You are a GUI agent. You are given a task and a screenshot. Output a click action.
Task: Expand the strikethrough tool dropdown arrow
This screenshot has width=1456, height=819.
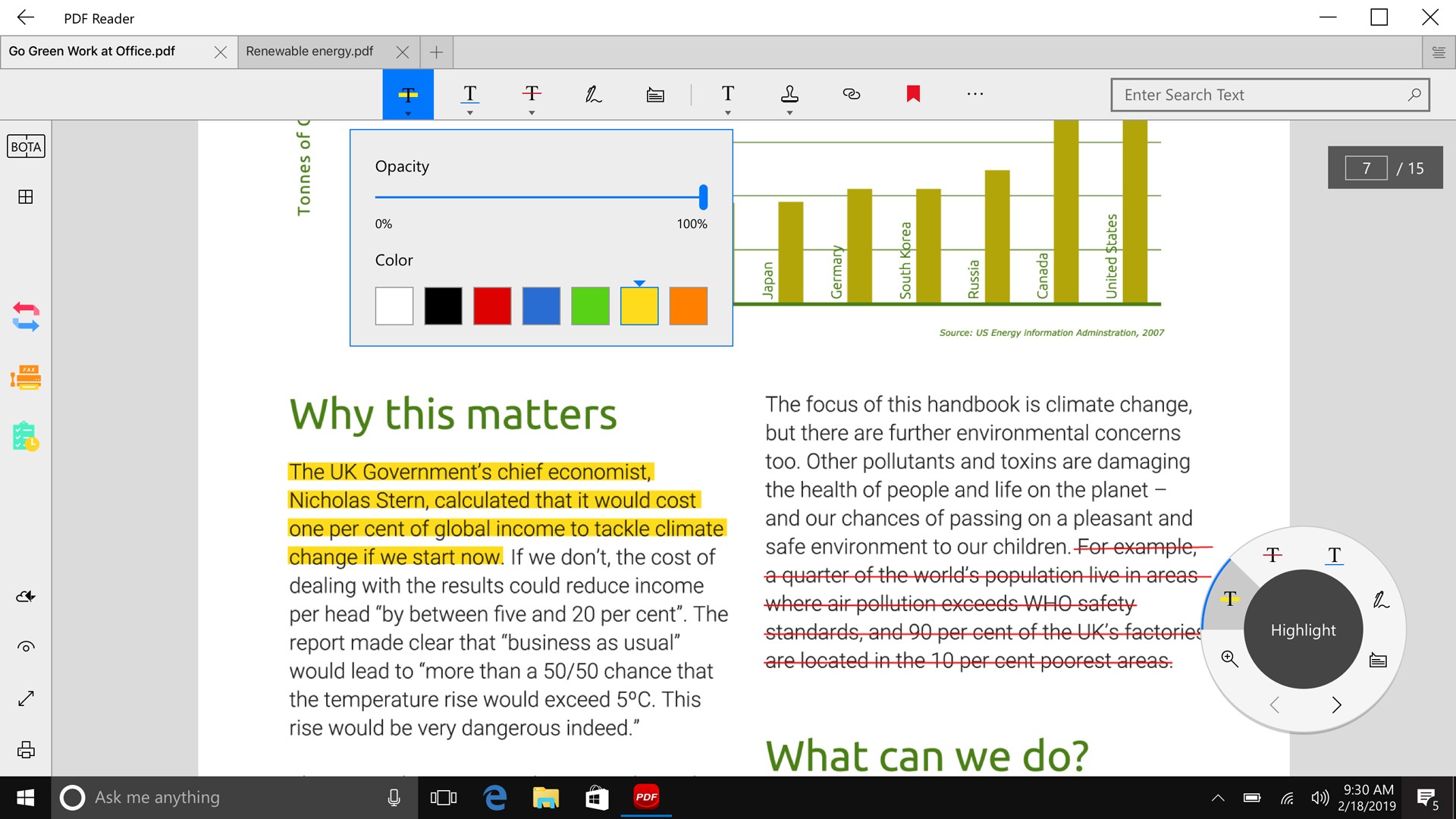coord(532,113)
